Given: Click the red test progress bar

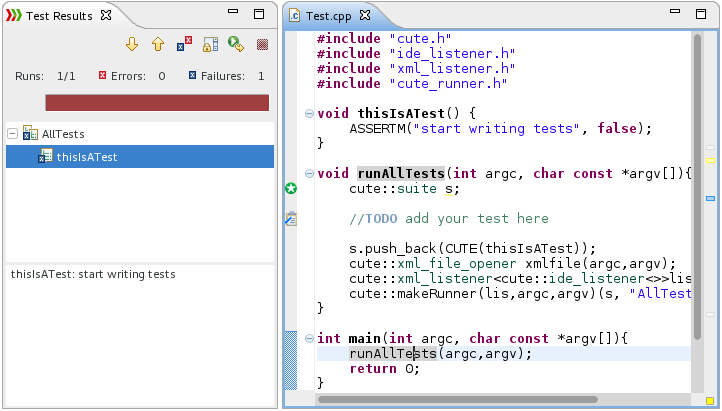Looking at the screenshot, I should 157,103.
